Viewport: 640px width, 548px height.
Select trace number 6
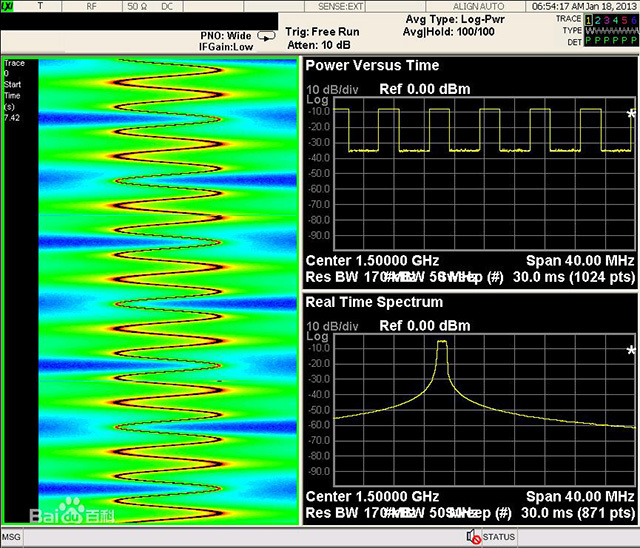[x=633, y=20]
